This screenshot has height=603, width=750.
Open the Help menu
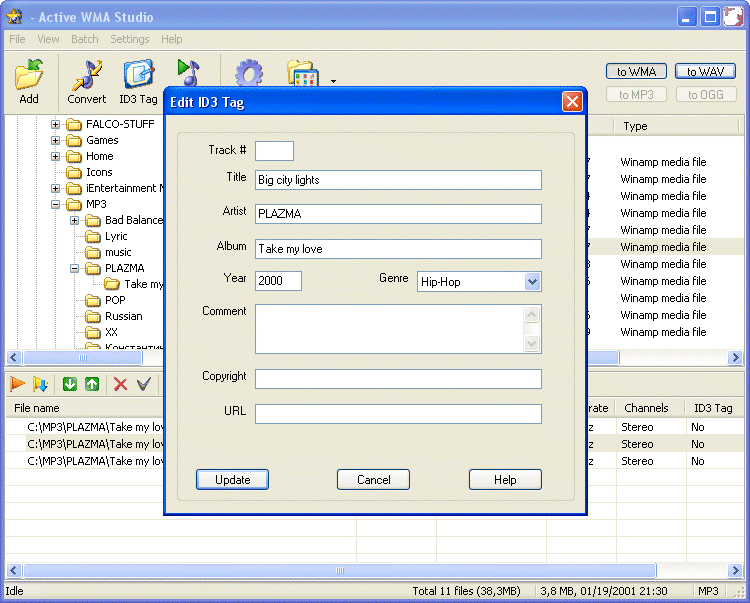171,39
